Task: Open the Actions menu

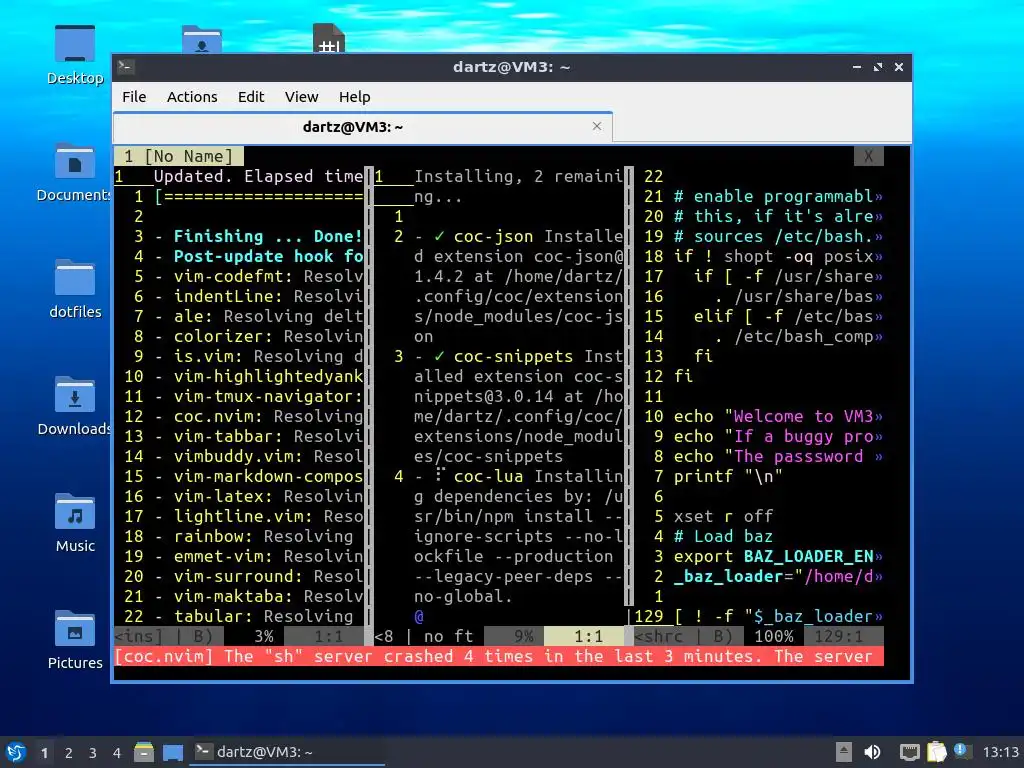Action: (x=192, y=97)
